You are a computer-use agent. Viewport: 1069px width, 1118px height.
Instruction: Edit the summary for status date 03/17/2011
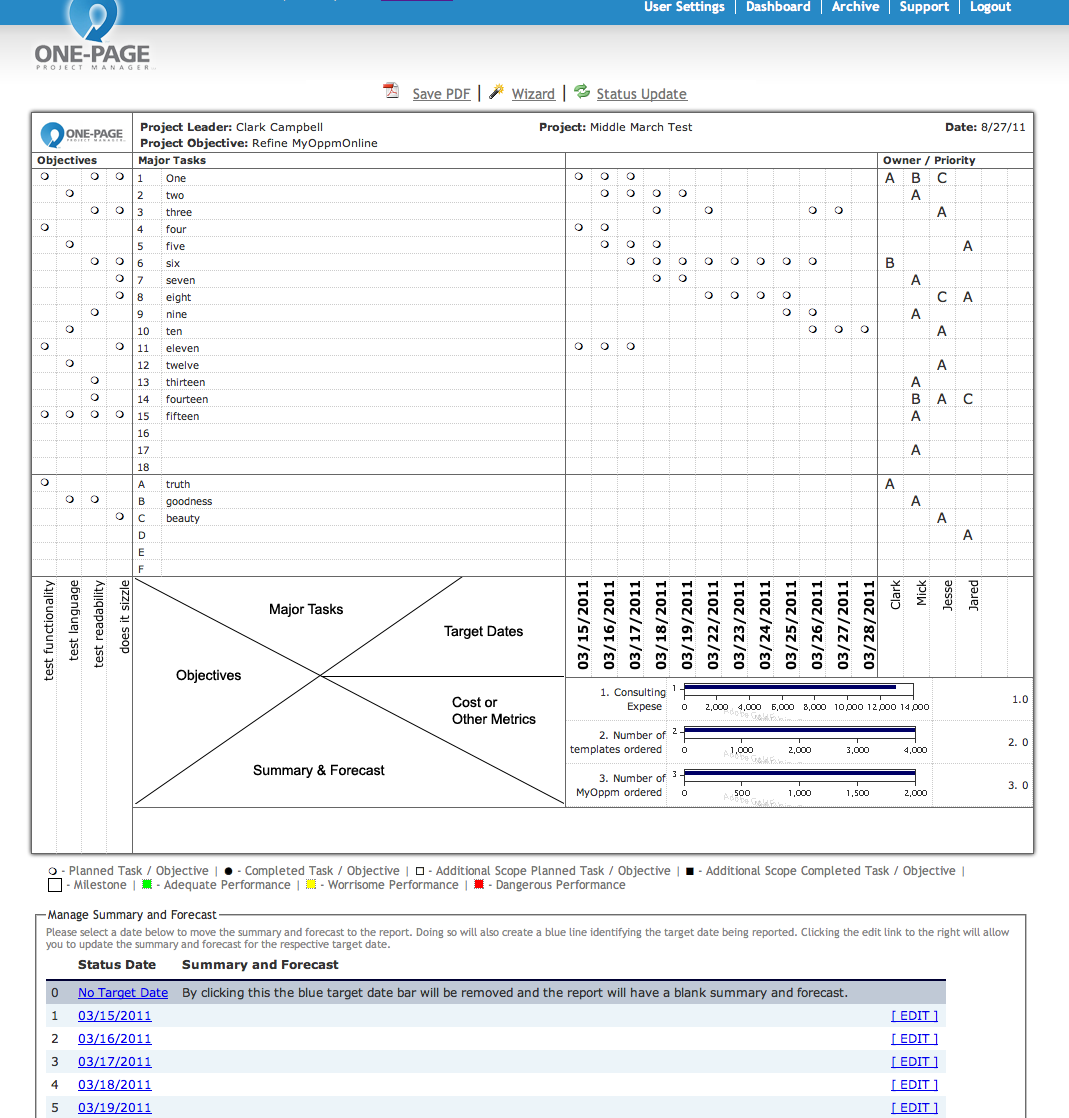click(x=914, y=1062)
